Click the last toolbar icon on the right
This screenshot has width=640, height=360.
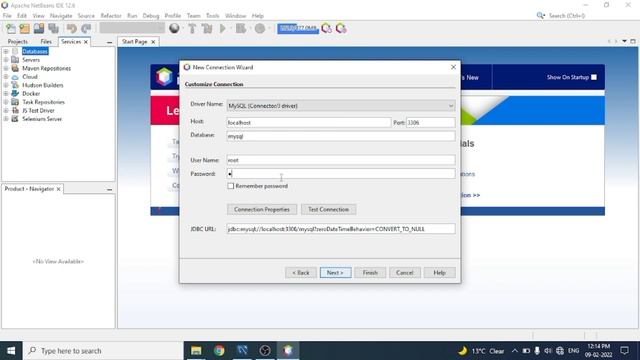pos(341,29)
